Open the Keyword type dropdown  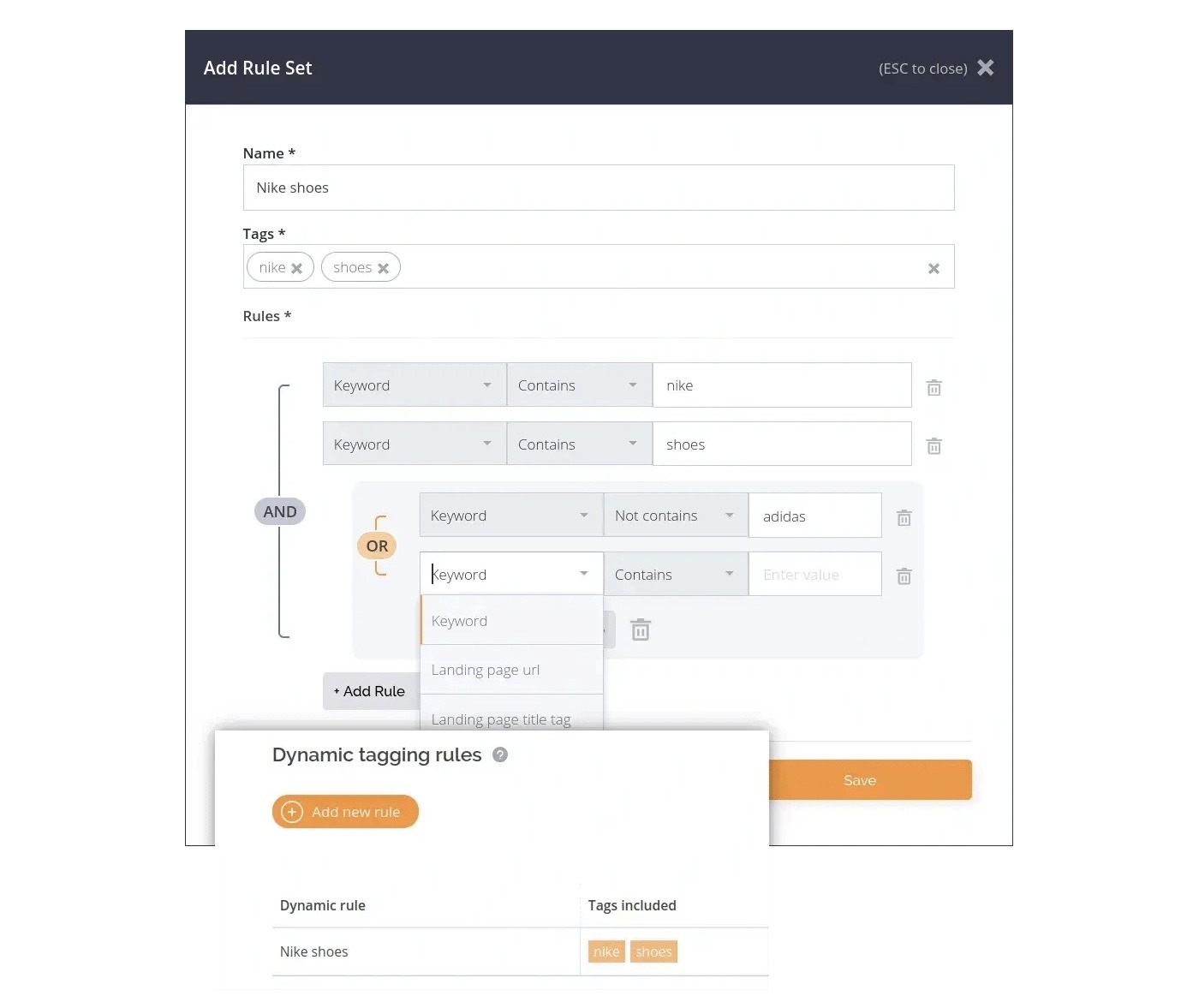pos(510,573)
